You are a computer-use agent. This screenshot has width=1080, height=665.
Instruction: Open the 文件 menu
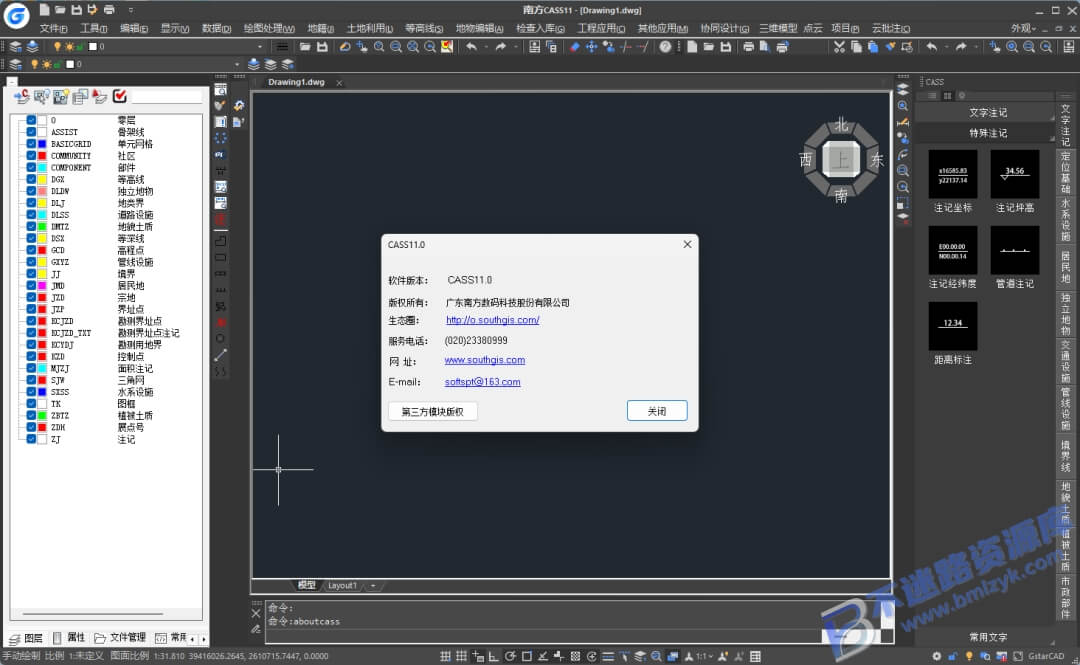tap(53, 28)
